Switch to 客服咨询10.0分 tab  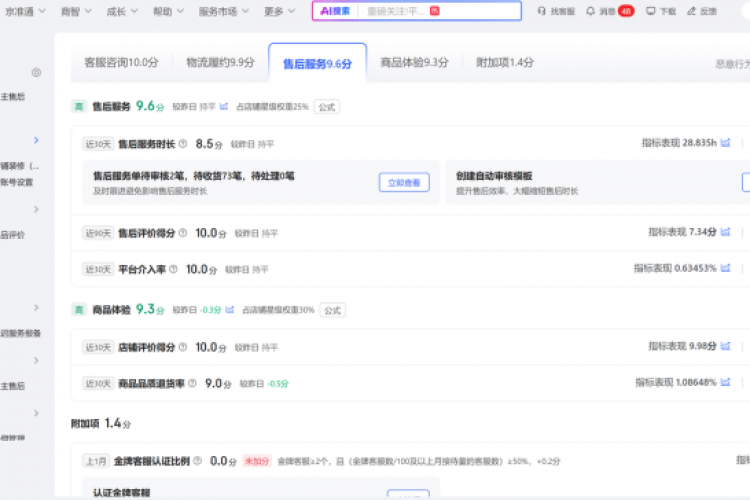[121, 62]
